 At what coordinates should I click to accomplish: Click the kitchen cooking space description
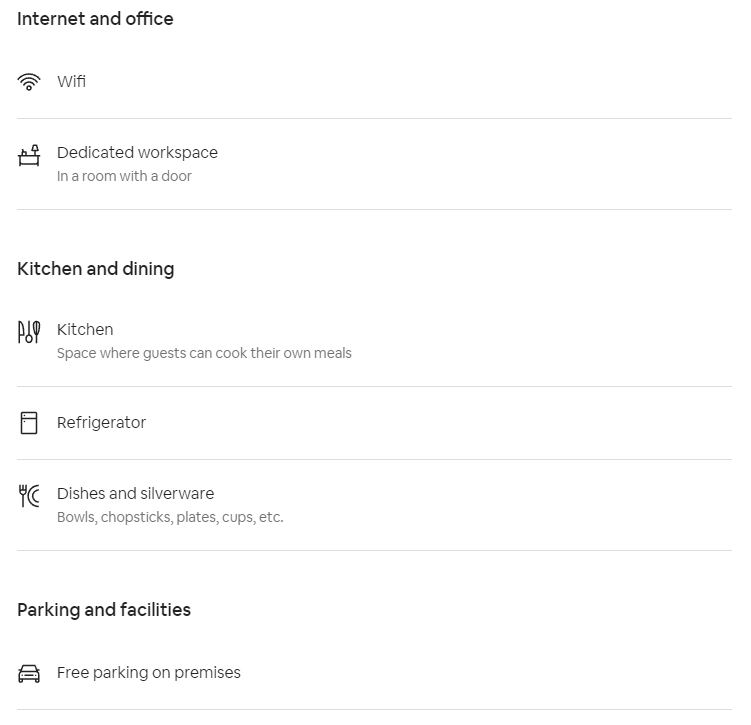(204, 353)
